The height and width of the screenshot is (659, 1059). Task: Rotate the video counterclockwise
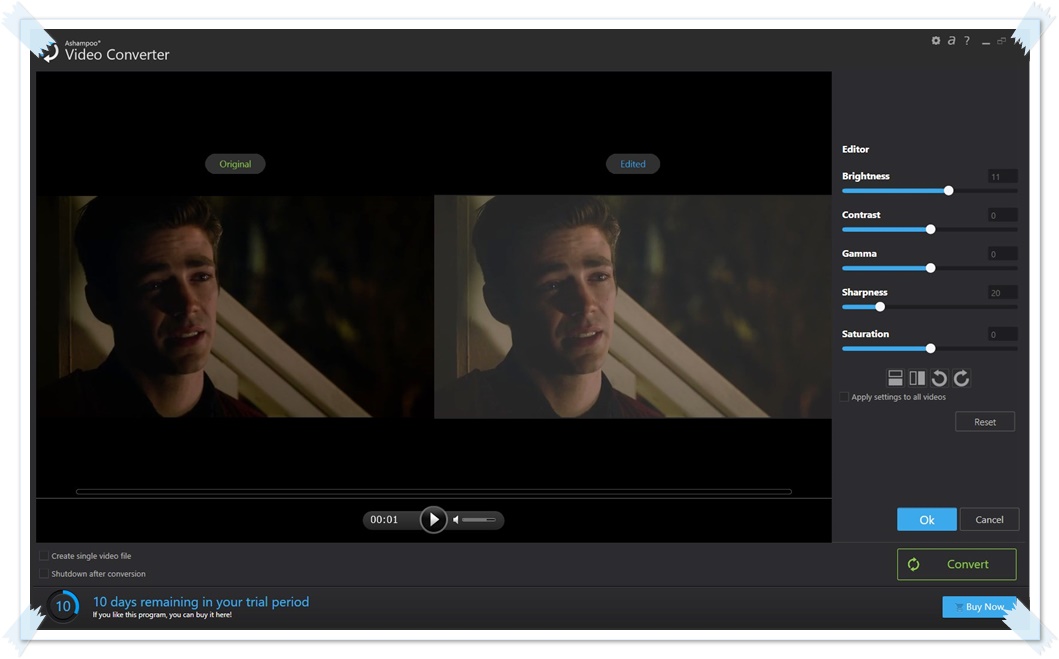point(939,378)
